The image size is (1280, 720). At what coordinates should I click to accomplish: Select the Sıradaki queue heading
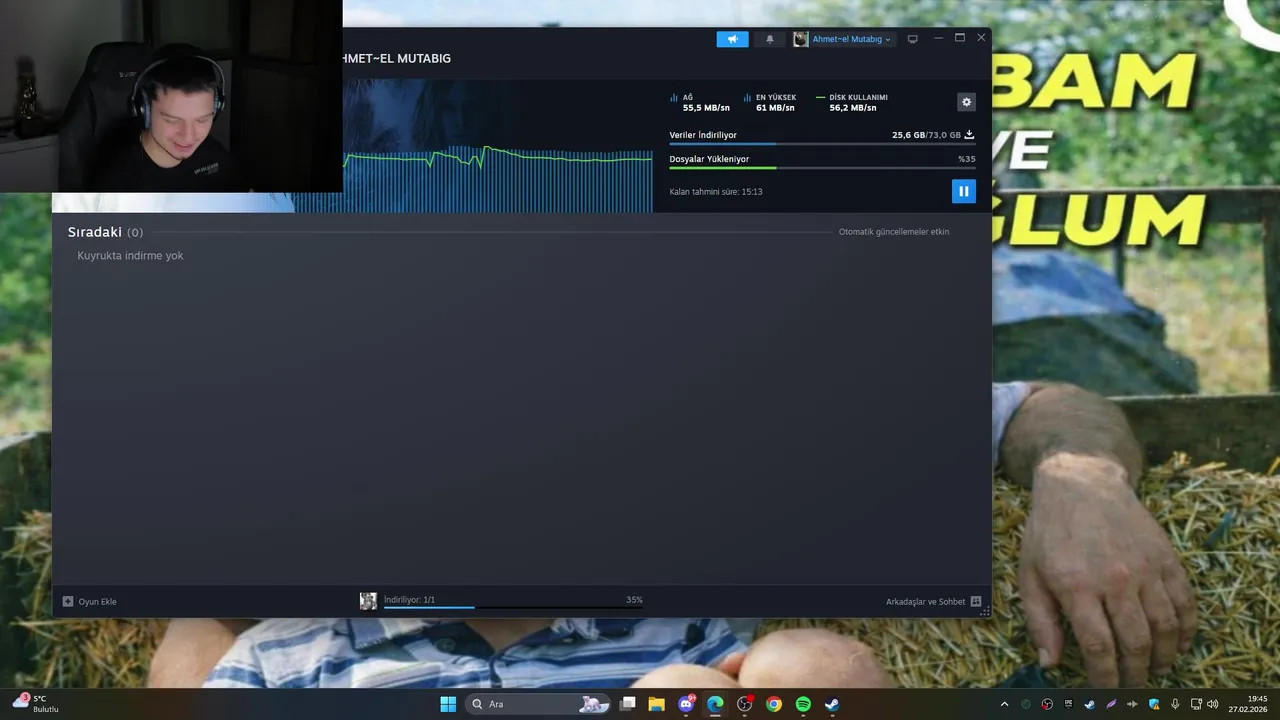pos(94,232)
